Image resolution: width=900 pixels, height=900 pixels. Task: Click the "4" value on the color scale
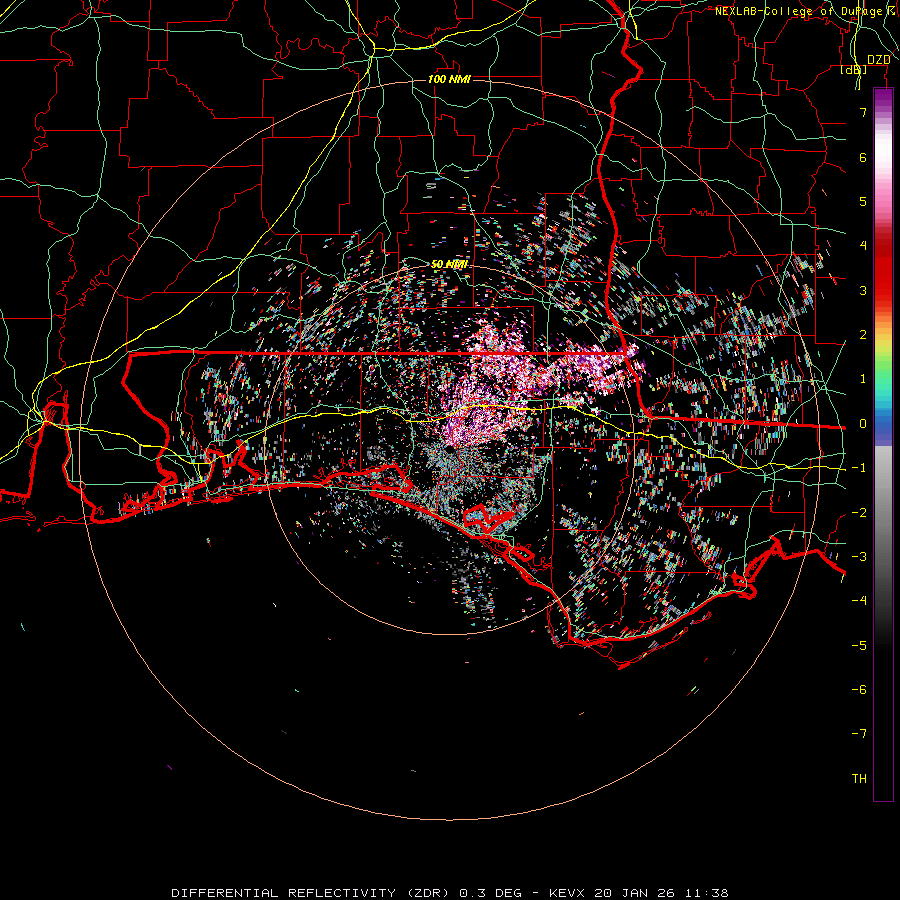[x=863, y=246]
